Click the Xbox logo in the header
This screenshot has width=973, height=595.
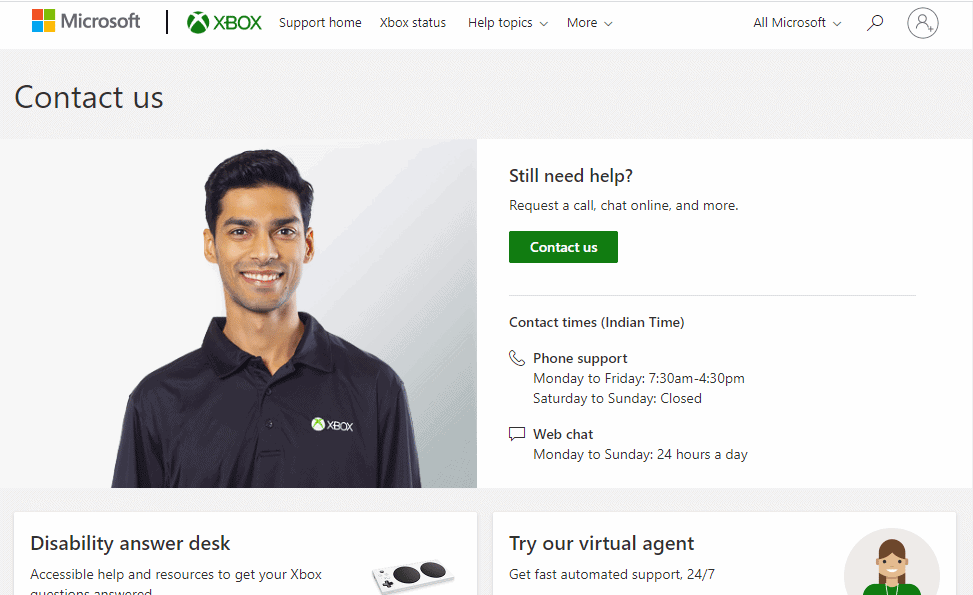point(224,21)
